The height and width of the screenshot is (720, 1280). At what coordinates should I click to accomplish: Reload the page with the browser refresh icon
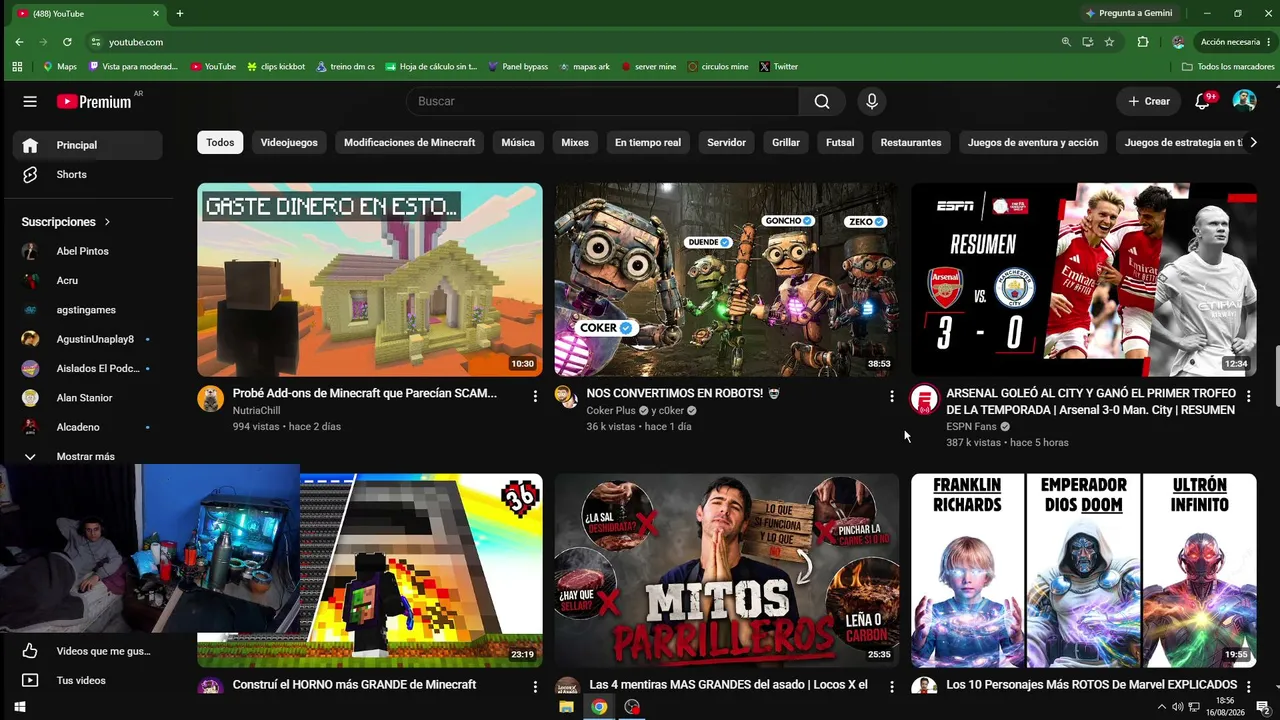click(67, 42)
